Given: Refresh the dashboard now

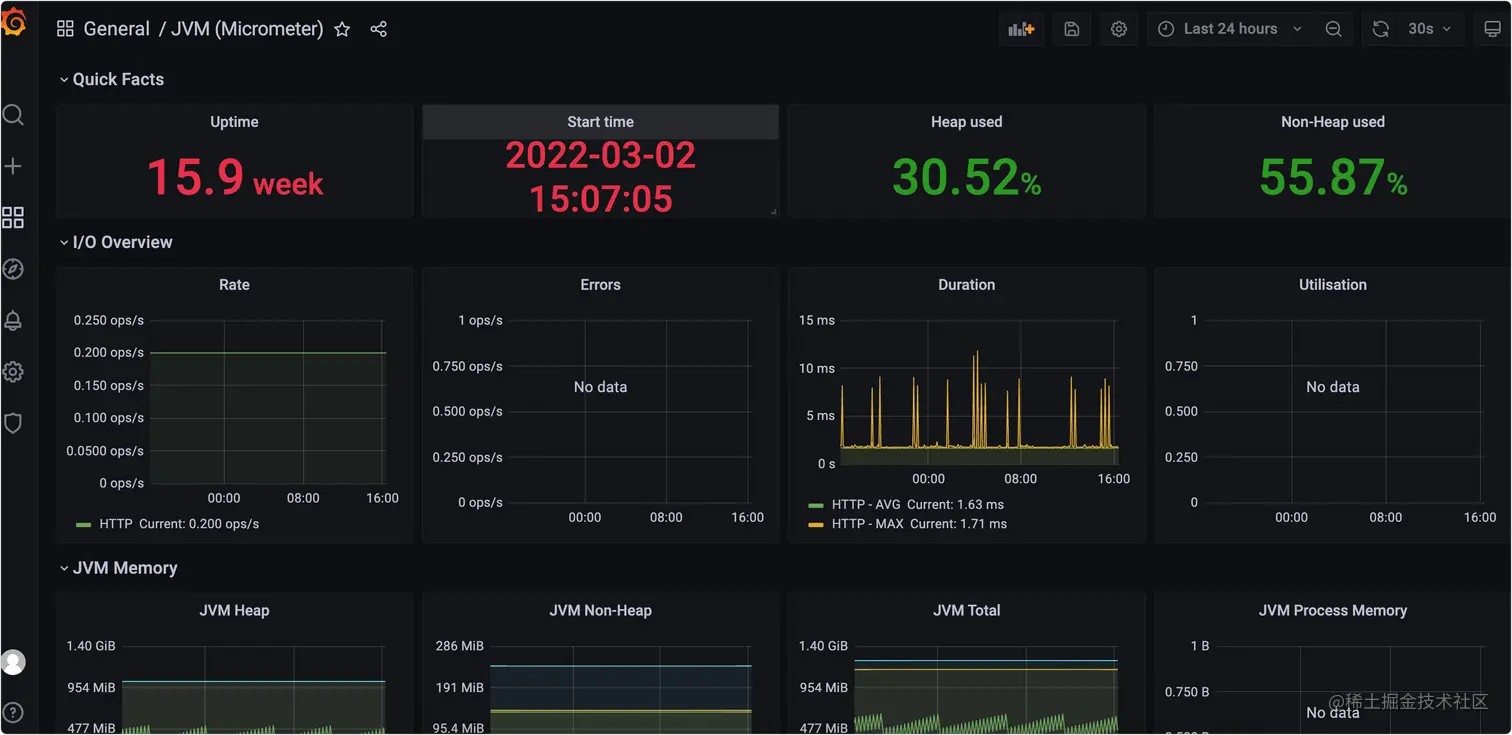Looking at the screenshot, I should [x=1381, y=29].
